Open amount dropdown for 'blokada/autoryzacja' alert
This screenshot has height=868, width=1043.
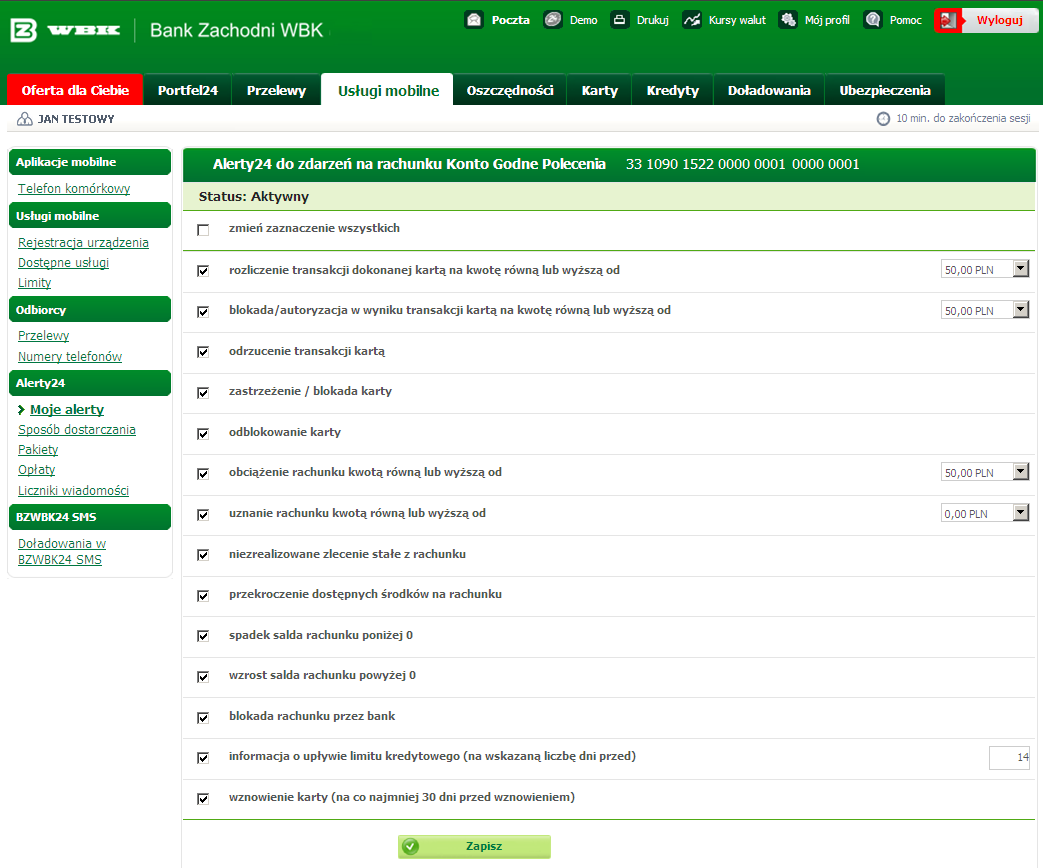click(x=985, y=310)
